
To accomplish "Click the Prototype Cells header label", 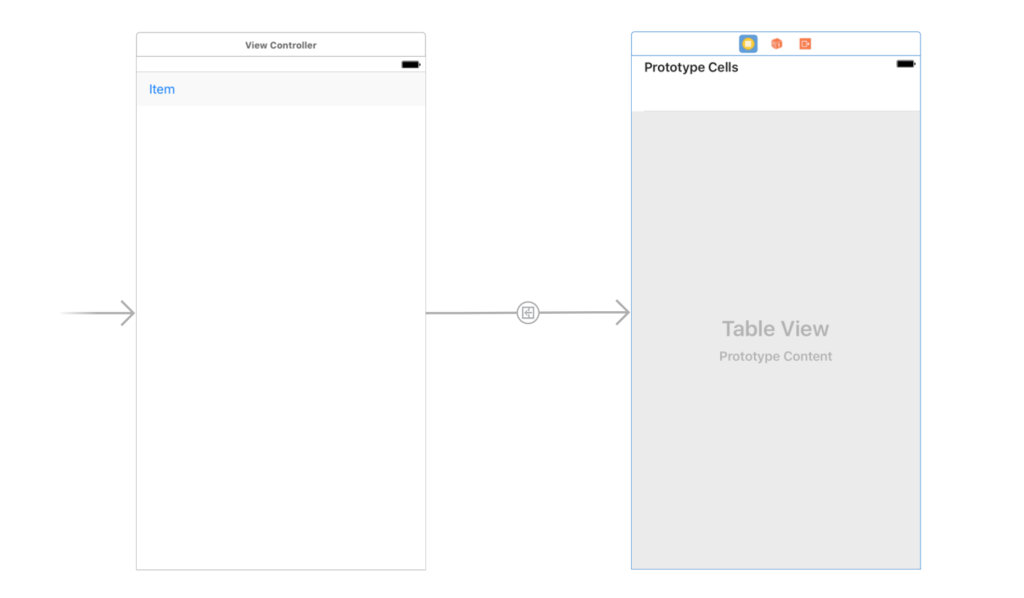I will 691,68.
